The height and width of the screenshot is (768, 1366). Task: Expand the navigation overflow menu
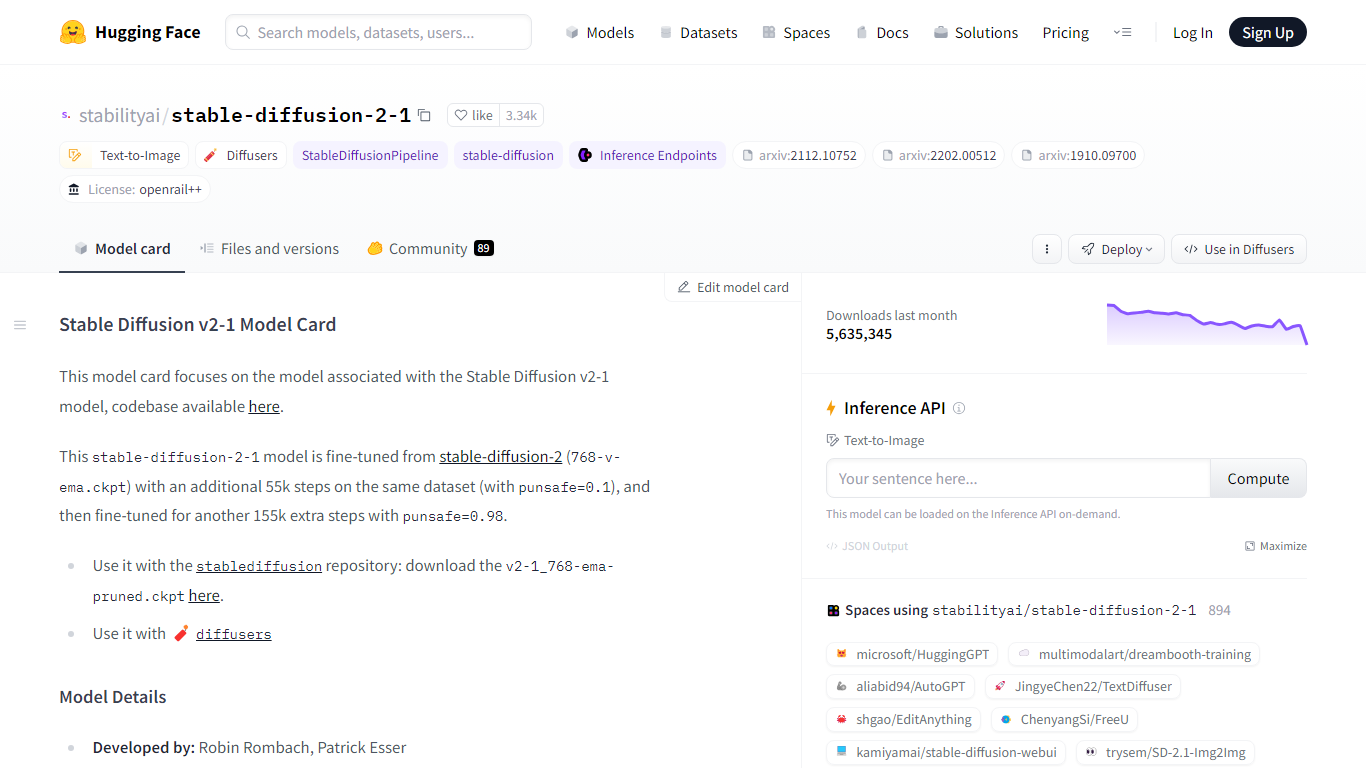pyautogui.click(x=1122, y=32)
